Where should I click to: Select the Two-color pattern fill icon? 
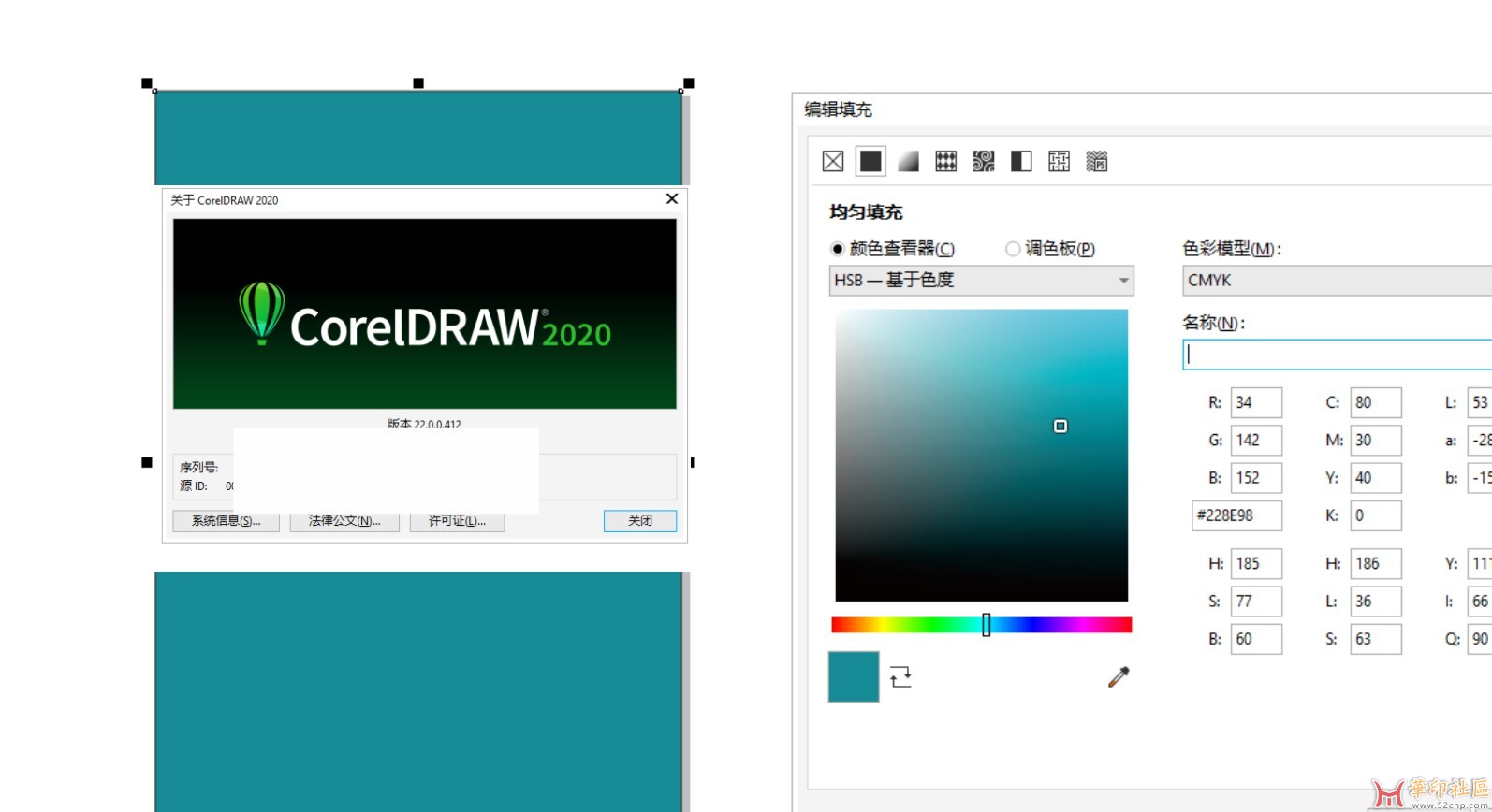tap(1021, 162)
